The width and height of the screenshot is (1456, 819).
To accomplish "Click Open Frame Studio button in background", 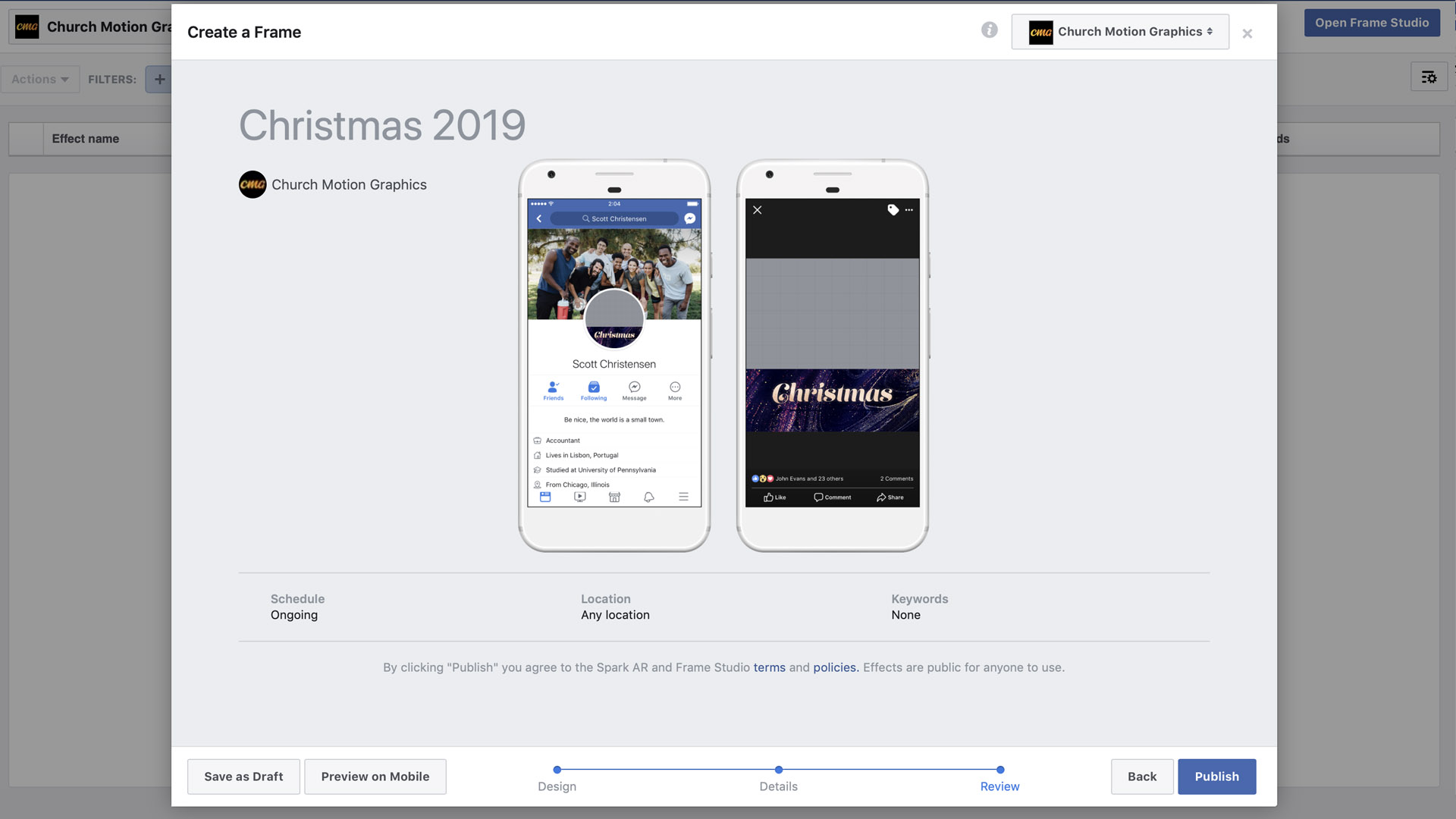I will coord(1371,23).
